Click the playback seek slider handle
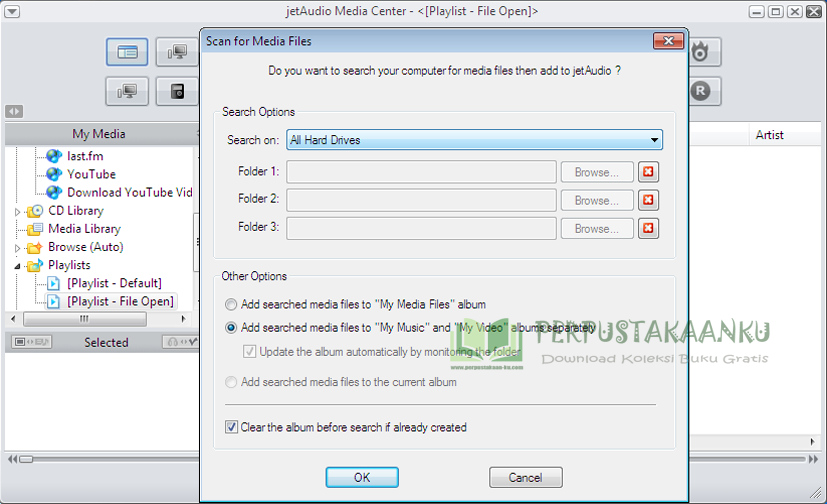Screen dimensions: 827x504 click(x=26, y=459)
